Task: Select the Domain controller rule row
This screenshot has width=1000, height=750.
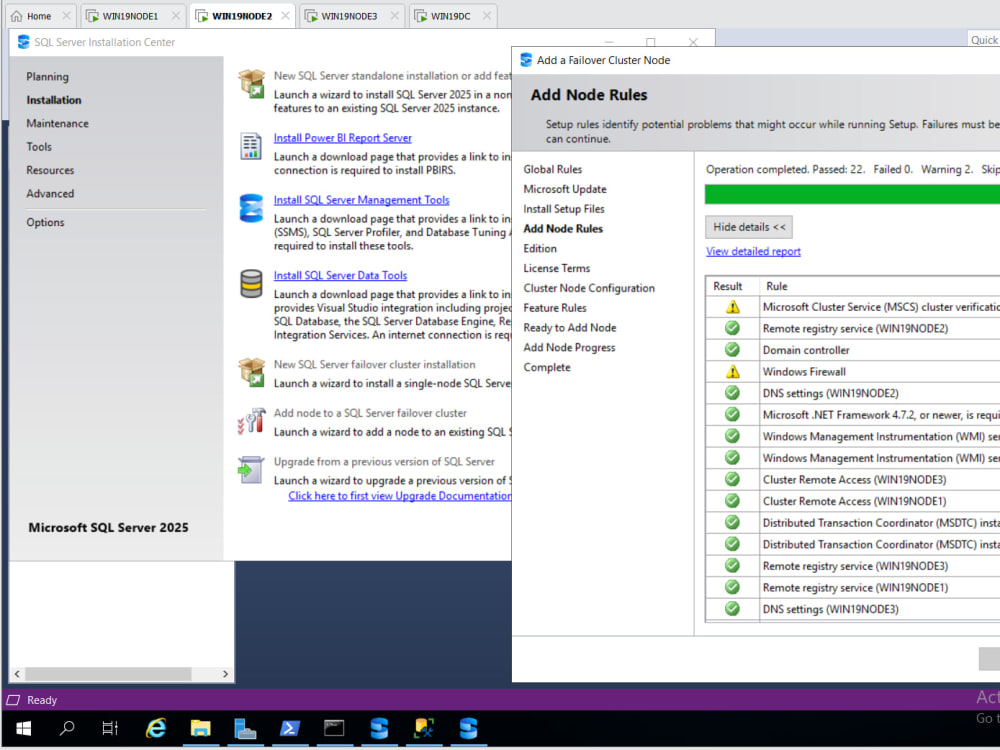Action: tap(853, 349)
